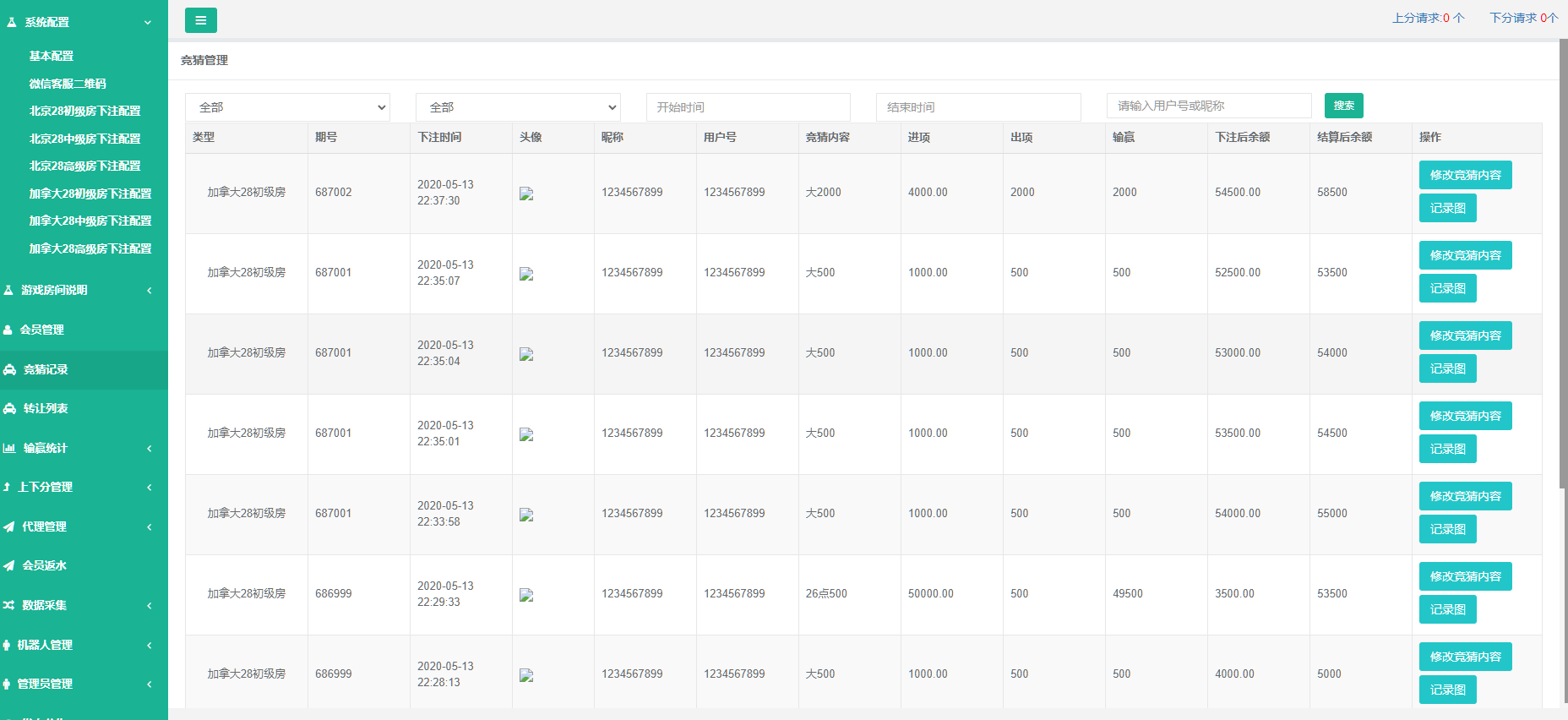This screenshot has width=1568, height=720.
Task: Focus the 结束时间 input field
Action: click(x=978, y=107)
